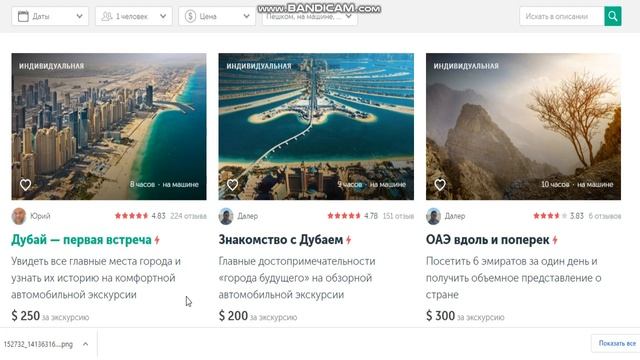
Task: Favorite the Знакомство с Дубаем tour heart
Action: tap(232, 185)
